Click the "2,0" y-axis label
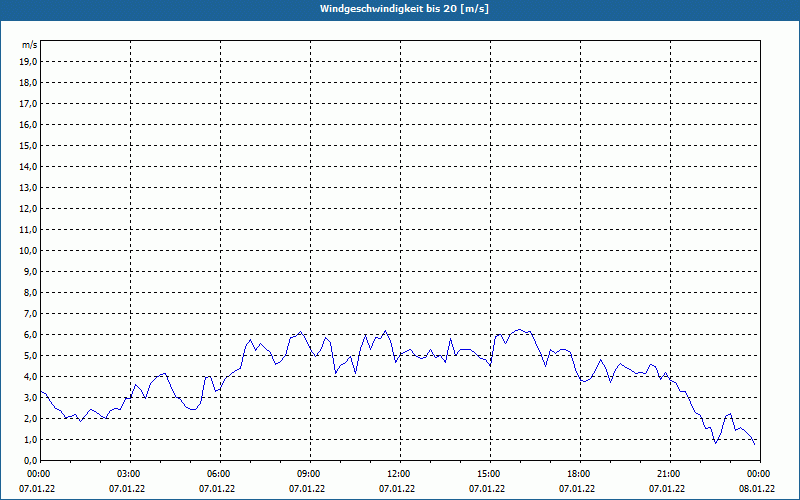 click(x=30, y=418)
